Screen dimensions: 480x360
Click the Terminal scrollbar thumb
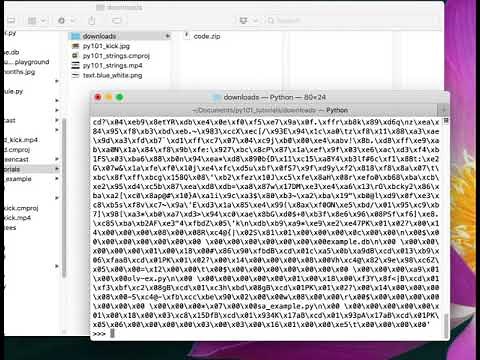(x=446, y=326)
